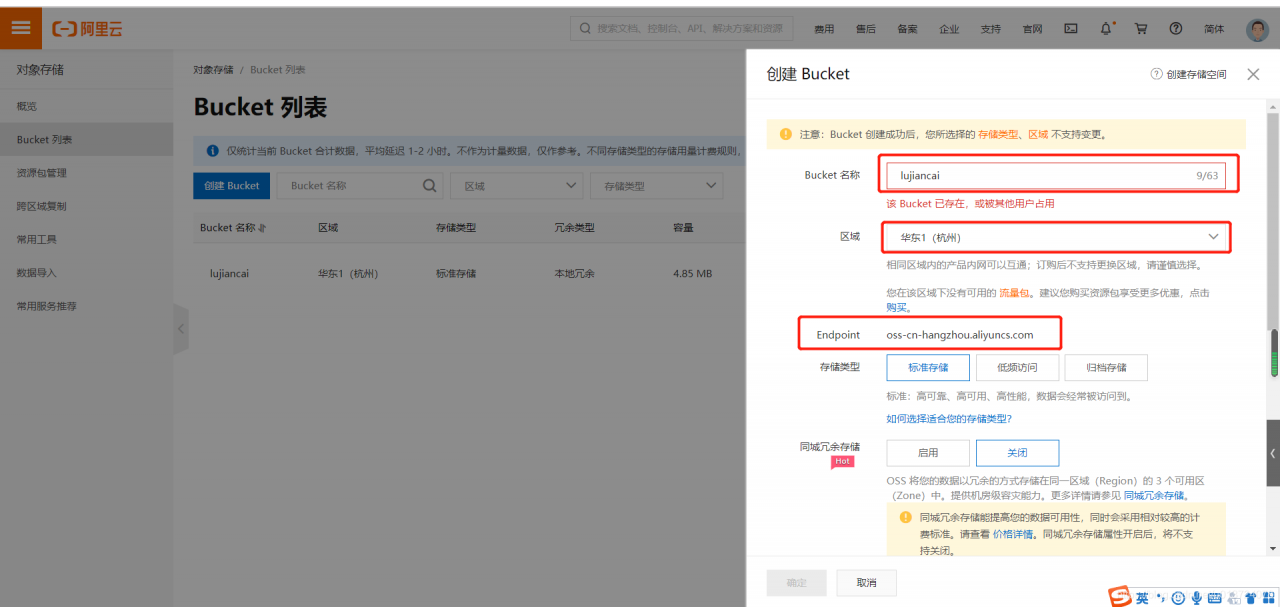
Task: Click the scrollbar down arrow in panel
Action: click(1273, 548)
